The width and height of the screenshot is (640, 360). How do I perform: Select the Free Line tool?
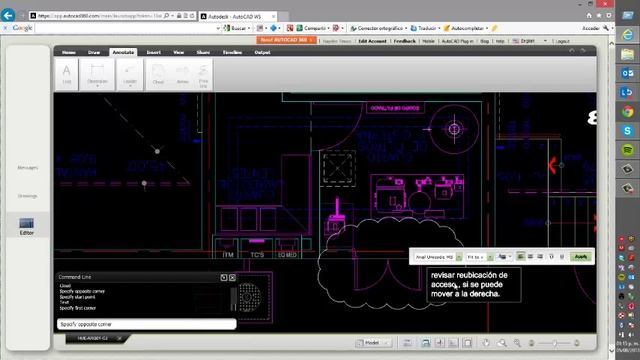[x=203, y=75]
